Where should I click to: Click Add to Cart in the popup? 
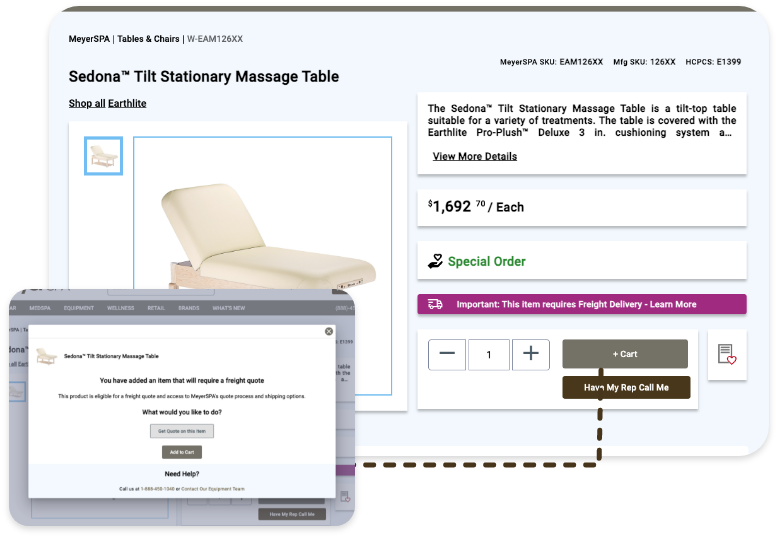[x=182, y=452]
